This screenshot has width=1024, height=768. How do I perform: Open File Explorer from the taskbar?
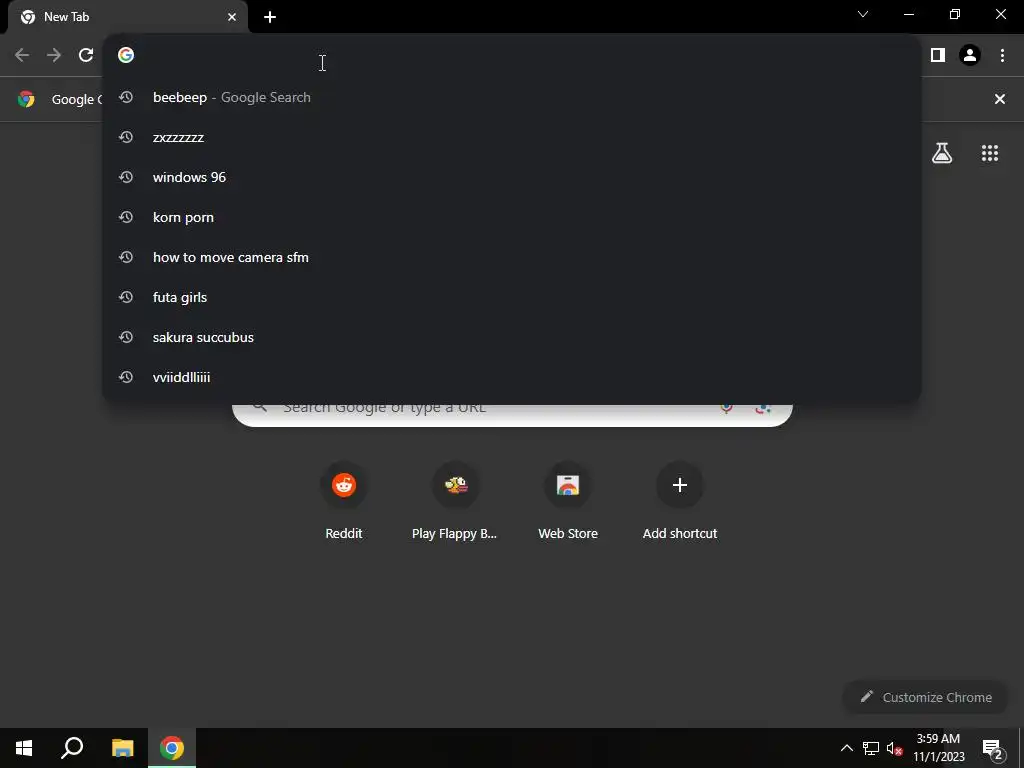pyautogui.click(x=122, y=748)
